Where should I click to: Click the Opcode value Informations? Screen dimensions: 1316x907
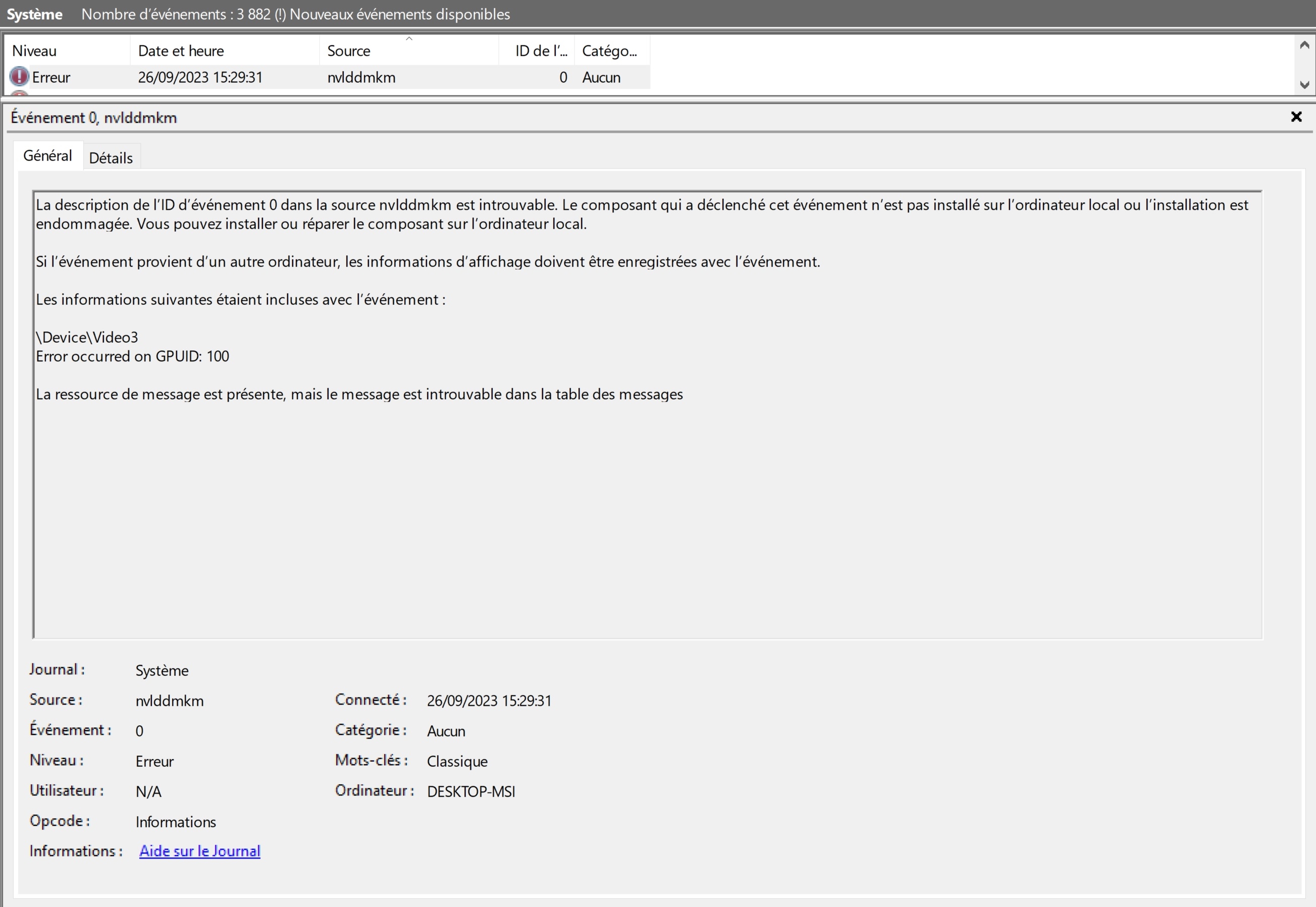pos(176,822)
